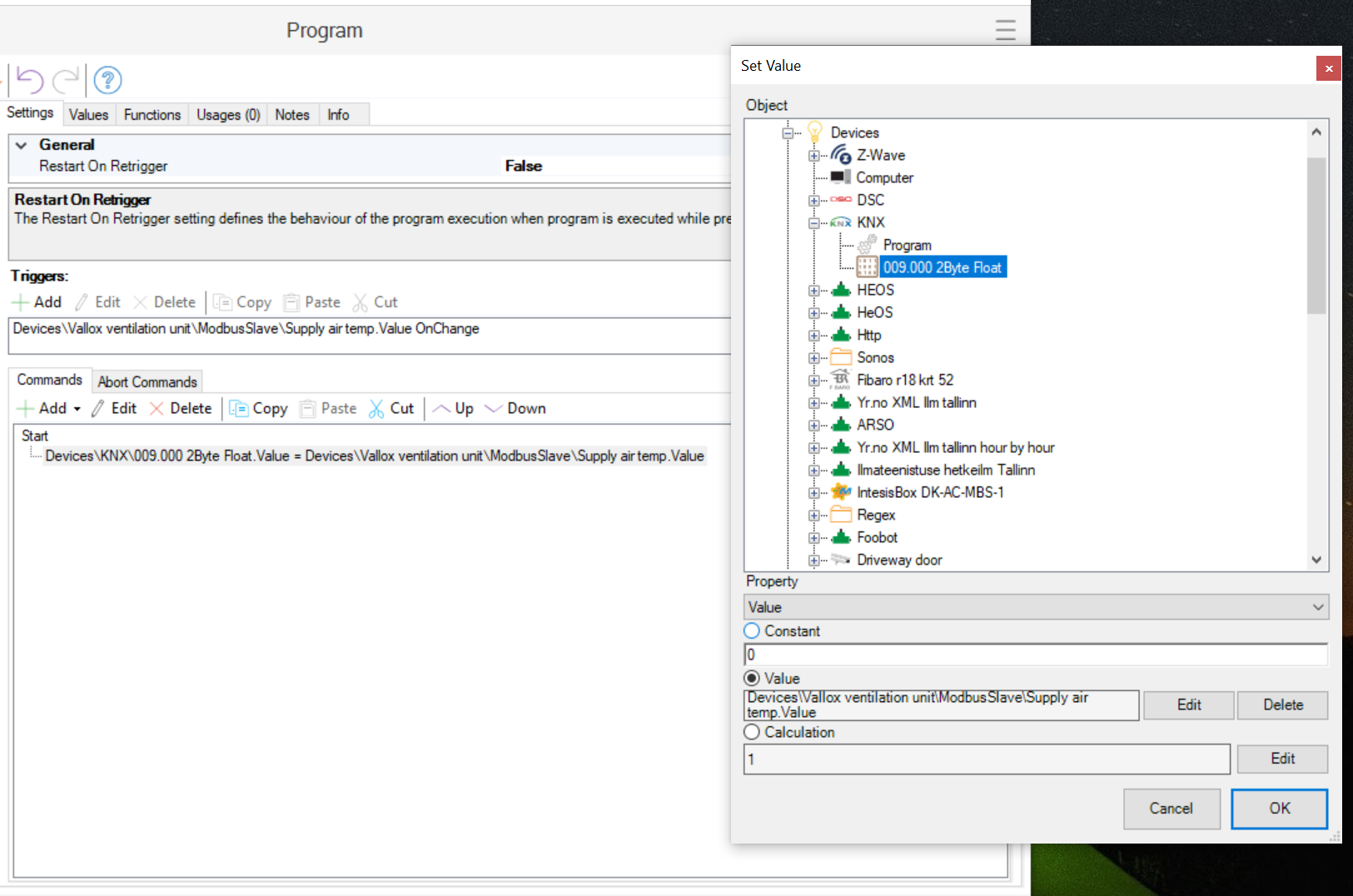The height and width of the screenshot is (896, 1353).
Task: Delete the command with the red X
Action: tap(157, 409)
